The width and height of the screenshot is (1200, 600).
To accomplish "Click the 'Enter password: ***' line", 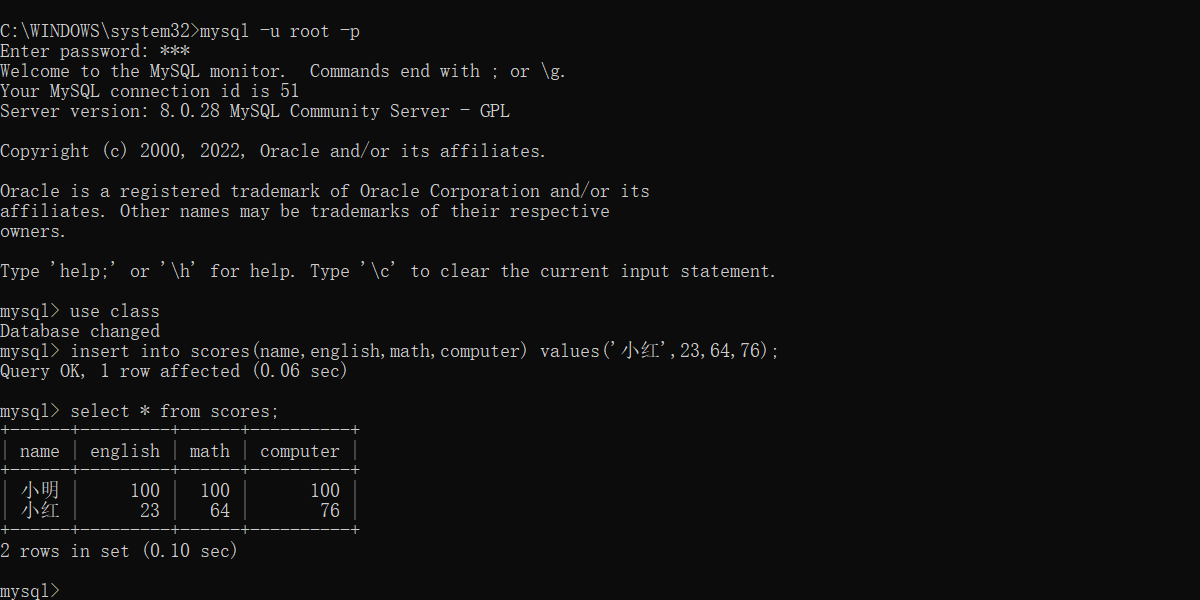I will pos(95,51).
